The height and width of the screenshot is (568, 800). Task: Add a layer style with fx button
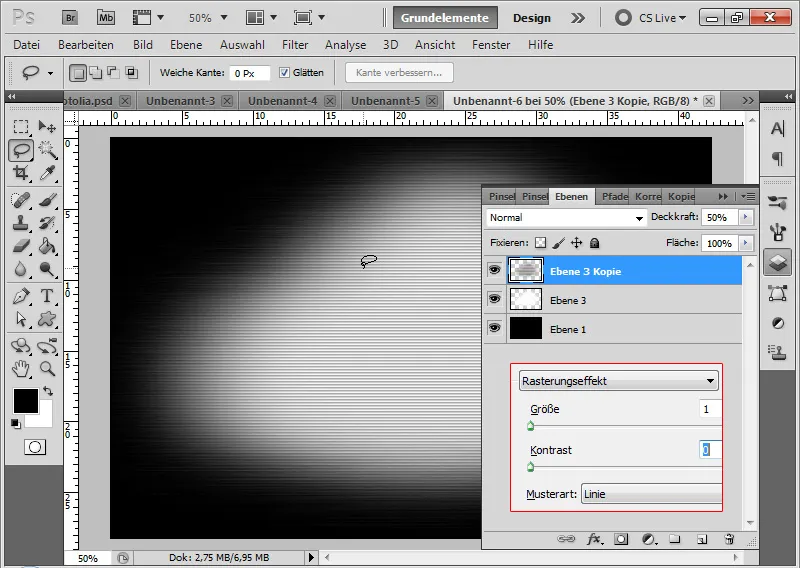point(594,539)
